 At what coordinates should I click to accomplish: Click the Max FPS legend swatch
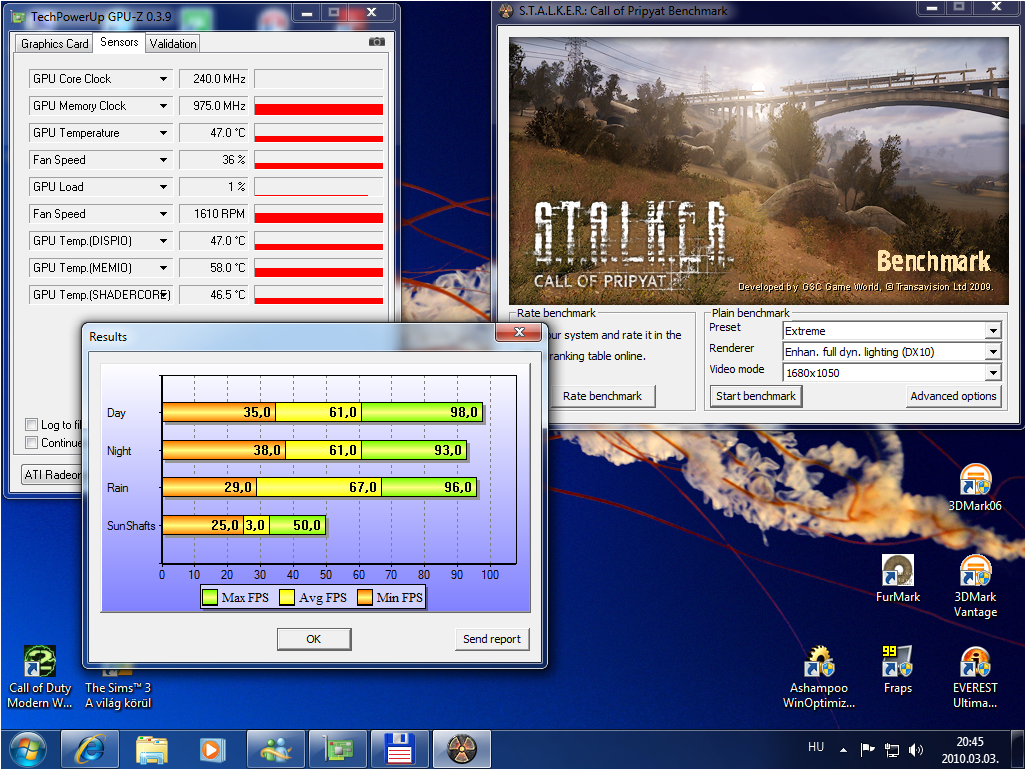point(210,597)
